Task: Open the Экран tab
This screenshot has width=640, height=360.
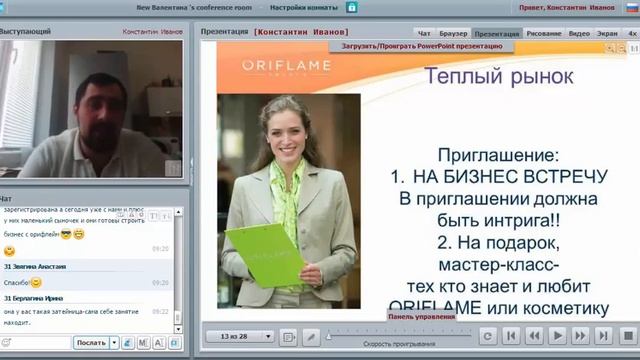Action: click(607, 33)
